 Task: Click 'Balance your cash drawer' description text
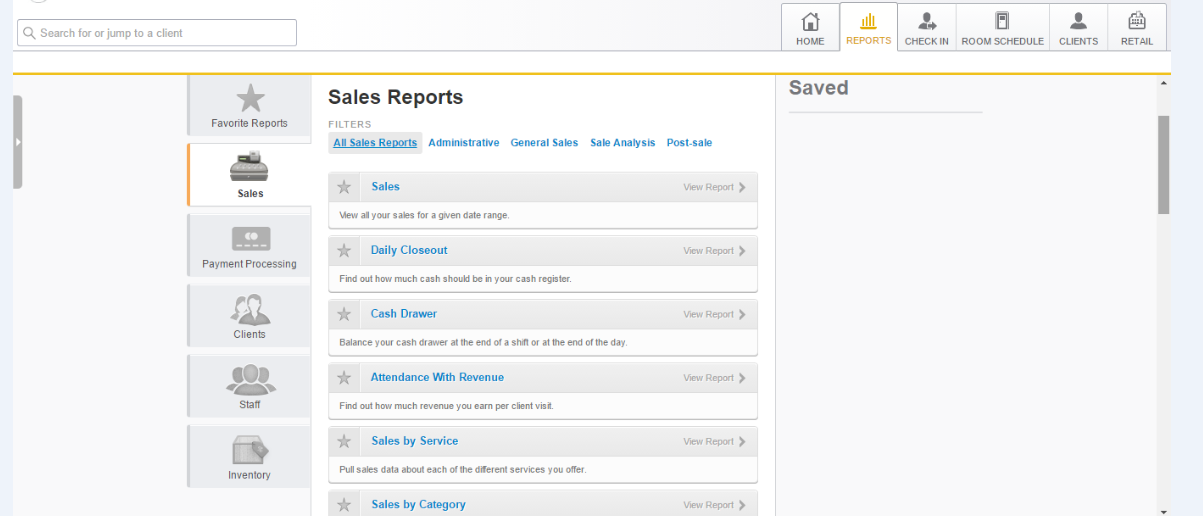tap(483, 342)
